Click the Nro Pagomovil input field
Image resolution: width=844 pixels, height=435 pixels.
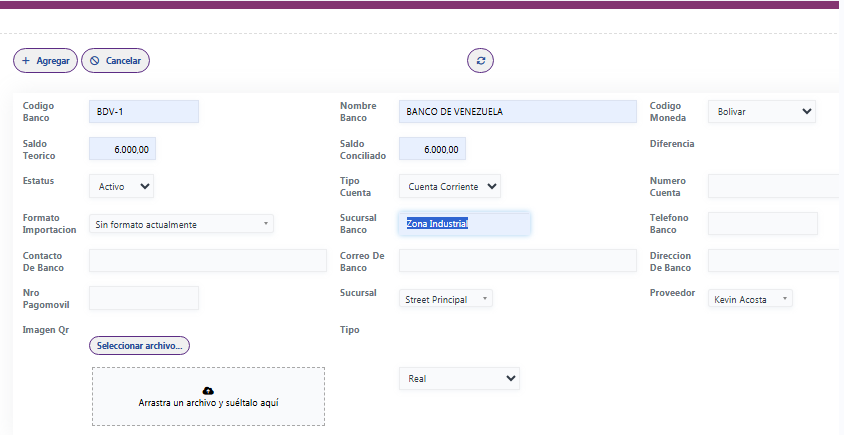point(144,298)
